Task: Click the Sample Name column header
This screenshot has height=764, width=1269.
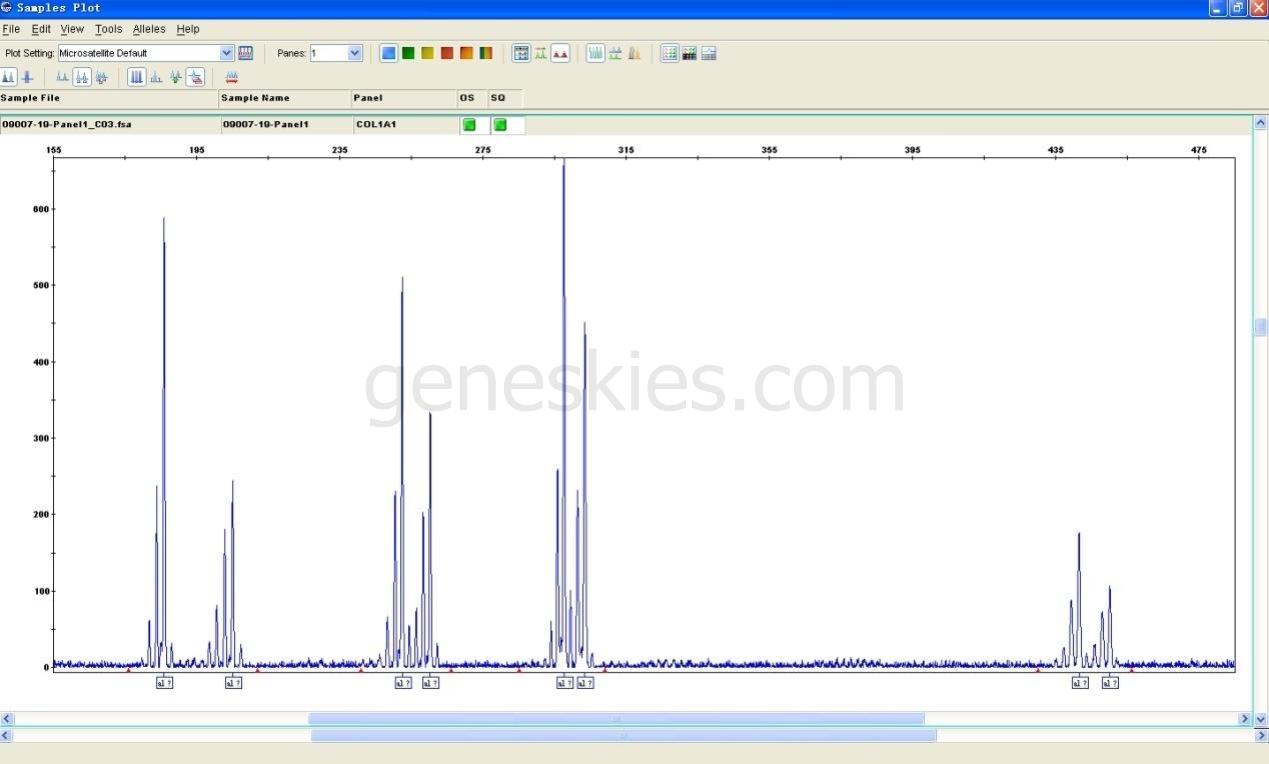Action: [255, 98]
